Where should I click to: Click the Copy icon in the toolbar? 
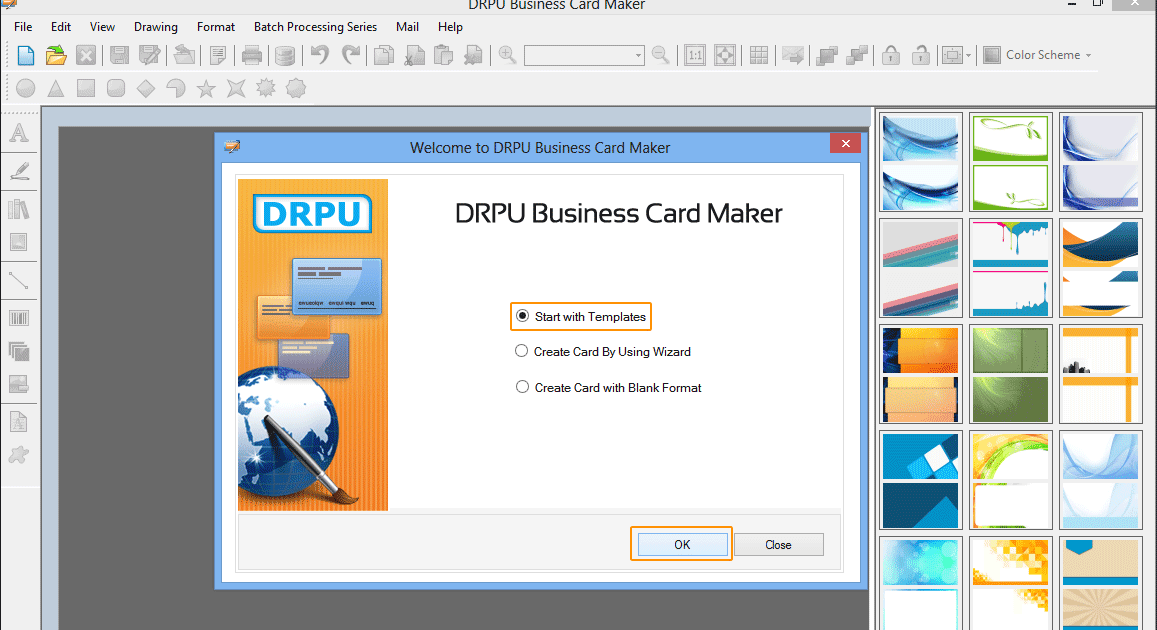click(384, 55)
